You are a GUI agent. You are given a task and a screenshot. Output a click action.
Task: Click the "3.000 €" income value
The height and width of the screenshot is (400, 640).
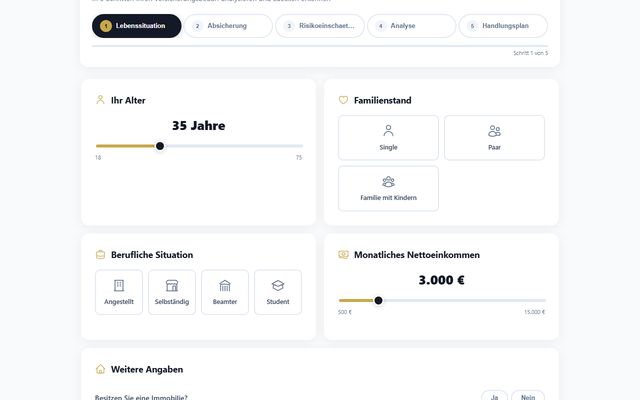441,280
